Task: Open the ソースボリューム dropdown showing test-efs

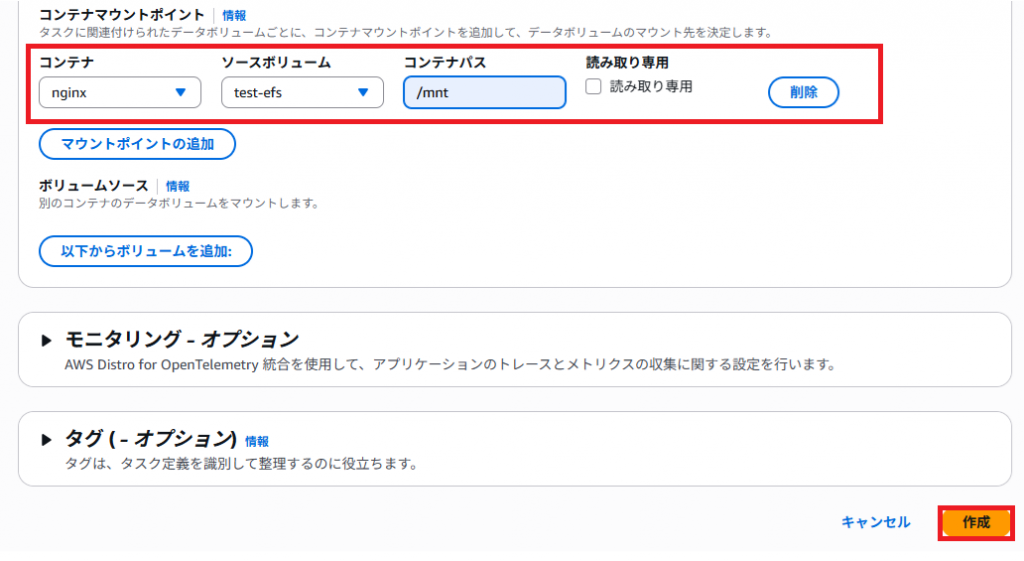Action: pos(302,92)
